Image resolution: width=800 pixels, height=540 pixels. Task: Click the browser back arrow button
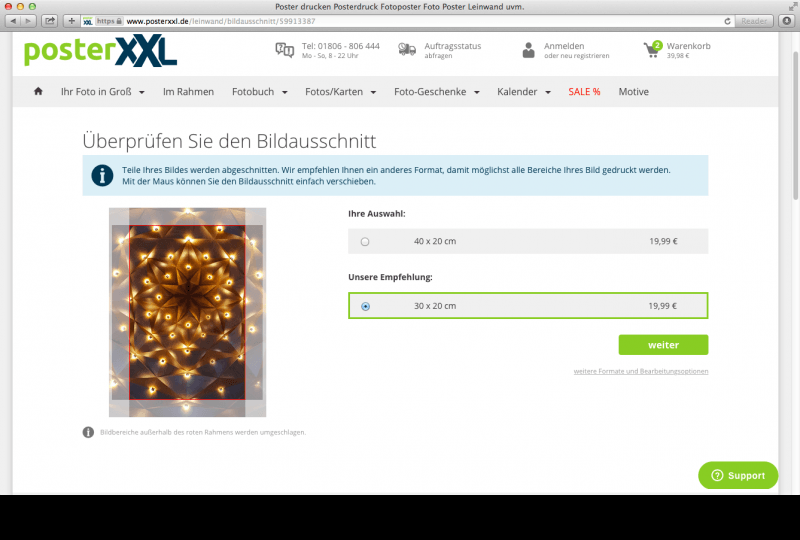13,20
